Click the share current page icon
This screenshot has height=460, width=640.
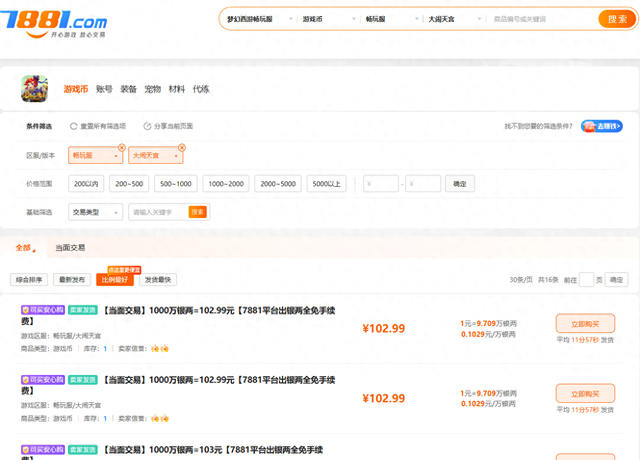click(147, 126)
